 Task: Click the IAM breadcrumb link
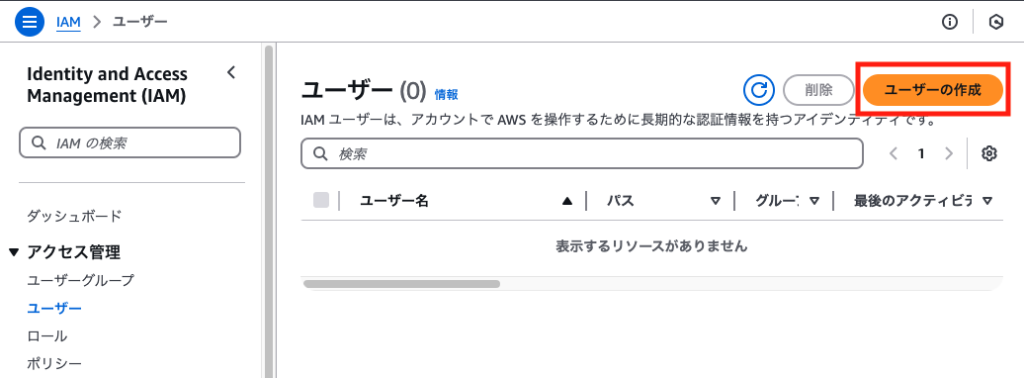(x=69, y=22)
